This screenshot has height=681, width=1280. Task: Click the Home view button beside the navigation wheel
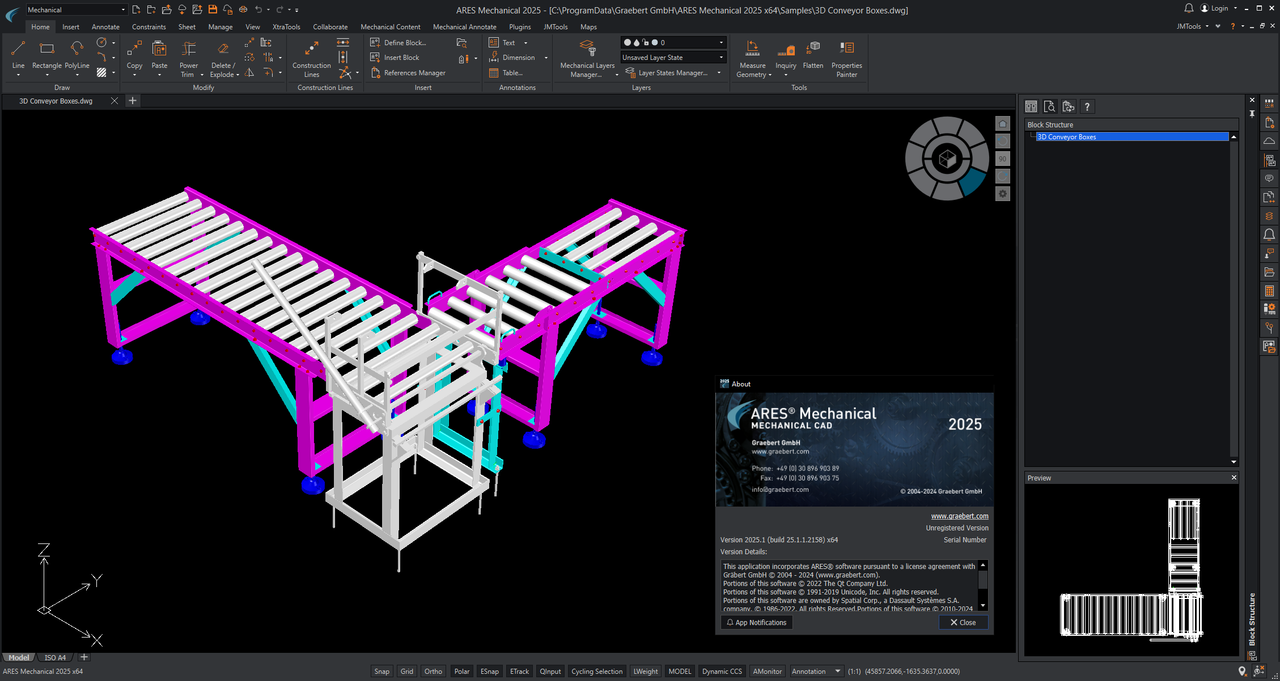coord(1003,122)
